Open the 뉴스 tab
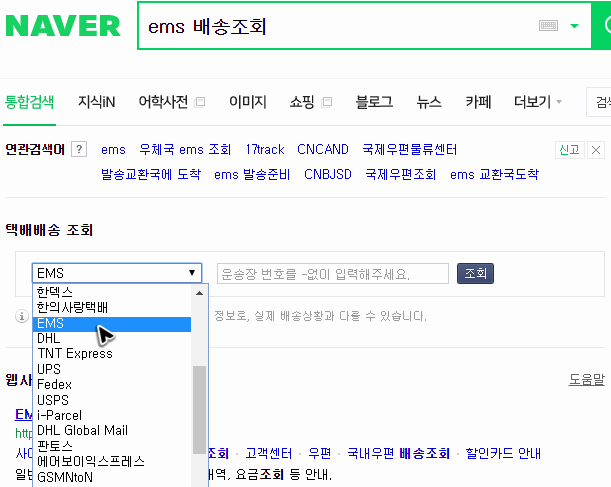The image size is (611, 487). point(429,102)
